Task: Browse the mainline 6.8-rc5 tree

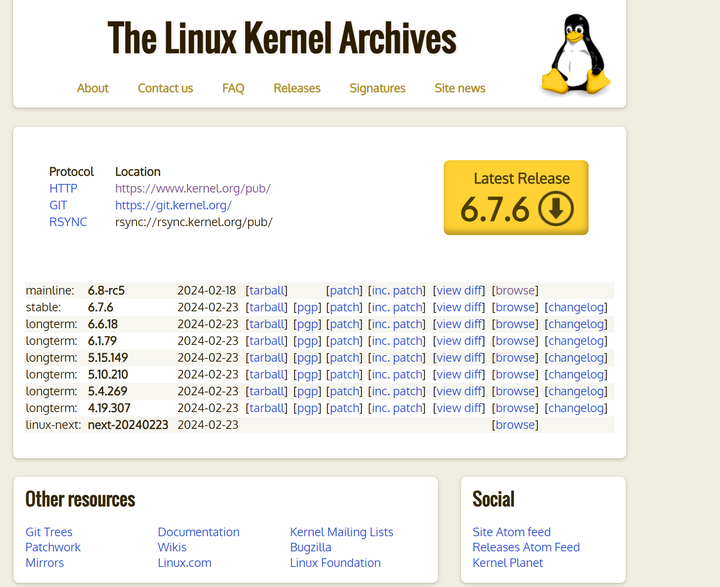Action: coord(515,290)
